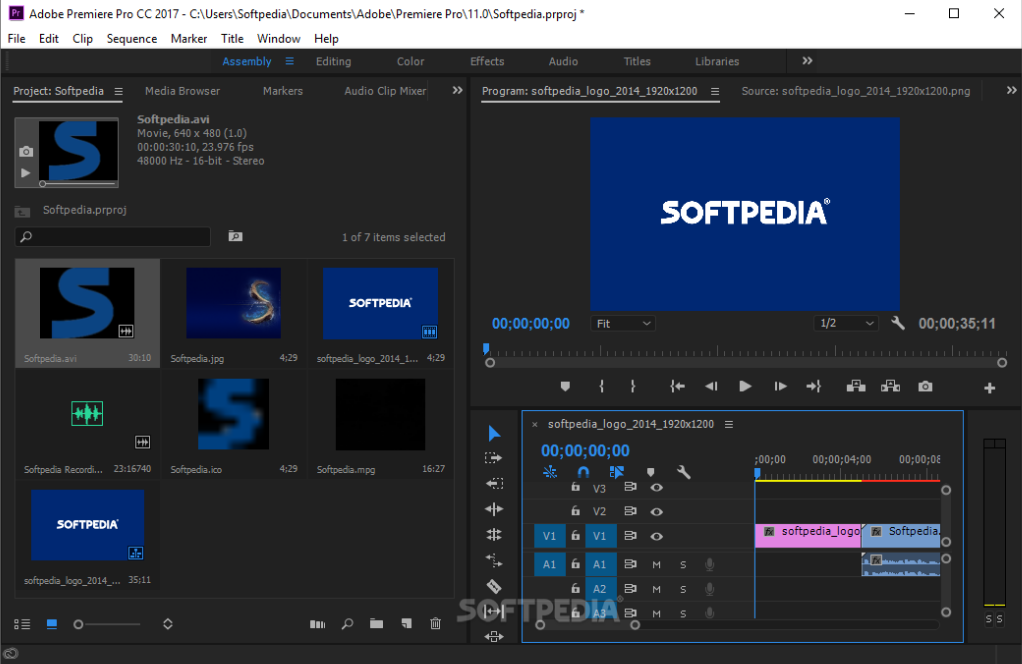The height and width of the screenshot is (664, 1022).
Task: Toggle V3 track output eye
Action: point(656,487)
